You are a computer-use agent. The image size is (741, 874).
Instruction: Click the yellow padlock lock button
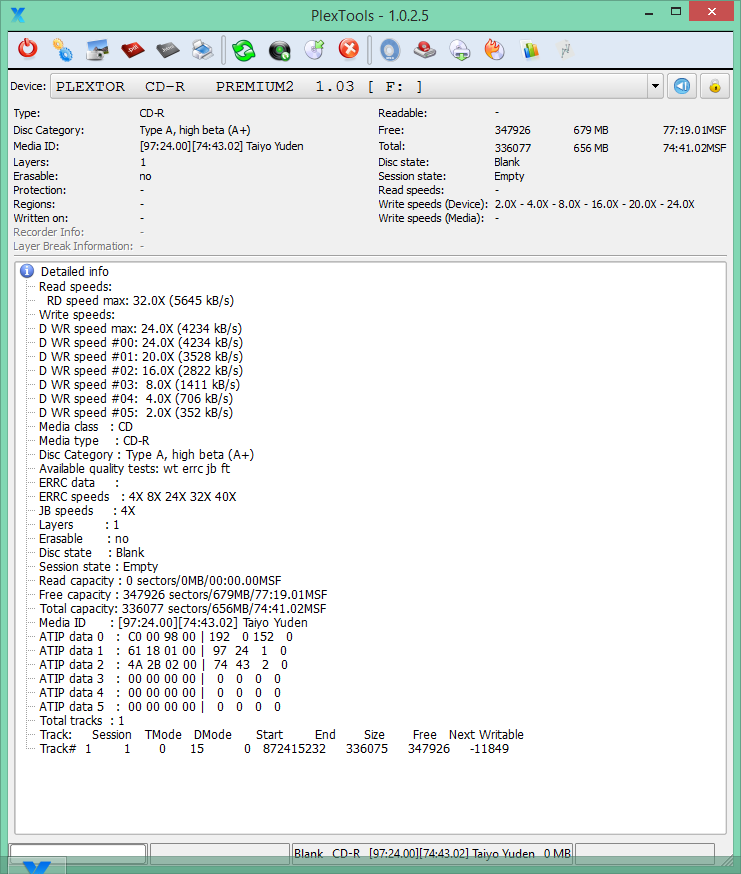coord(715,86)
